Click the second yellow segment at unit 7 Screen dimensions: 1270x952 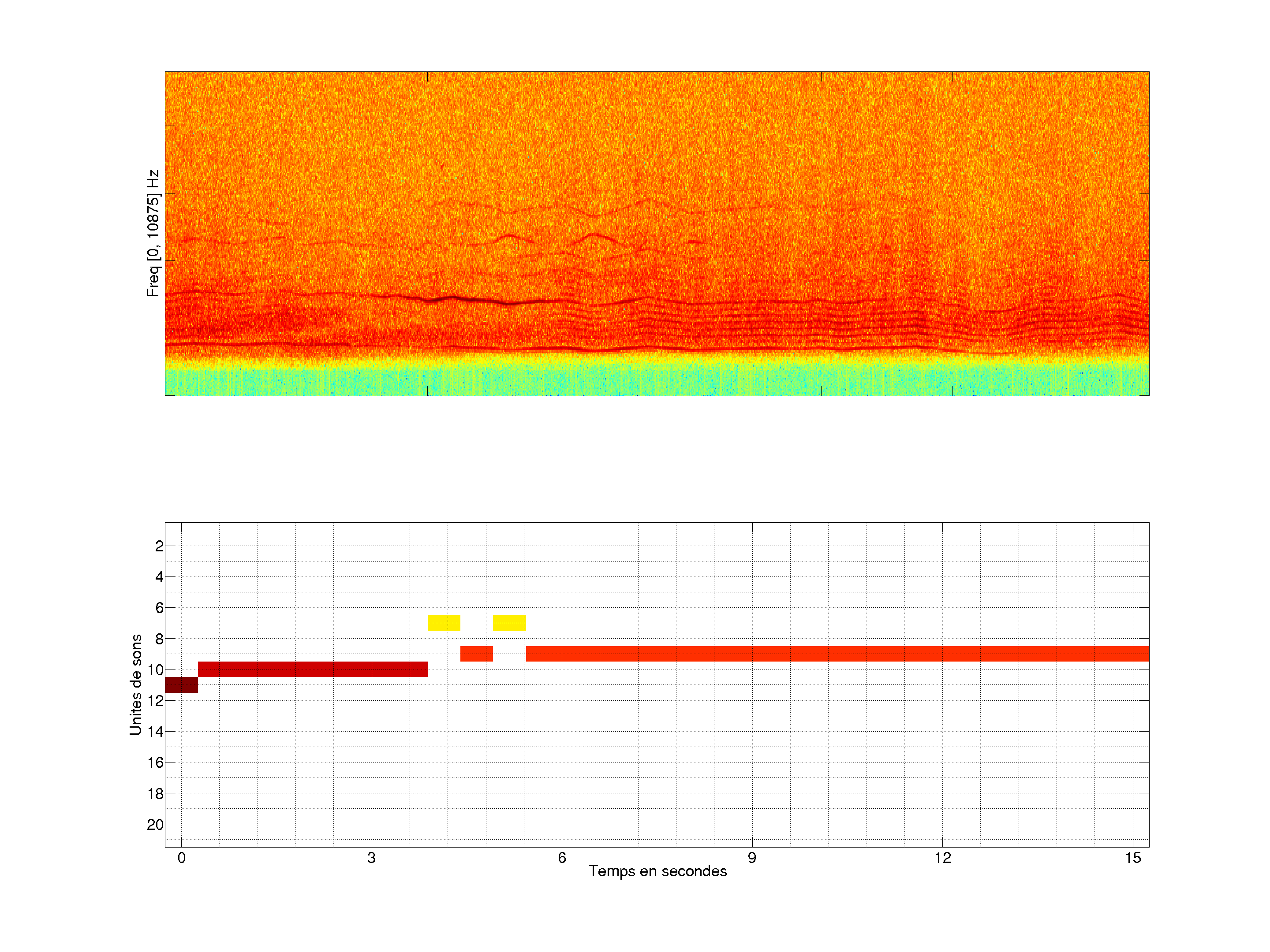click(x=509, y=623)
